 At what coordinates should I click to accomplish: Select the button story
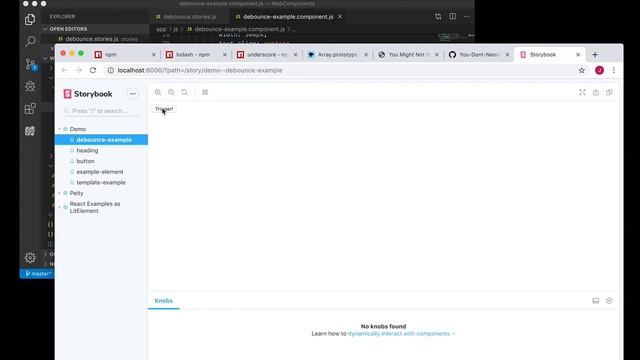click(x=85, y=161)
